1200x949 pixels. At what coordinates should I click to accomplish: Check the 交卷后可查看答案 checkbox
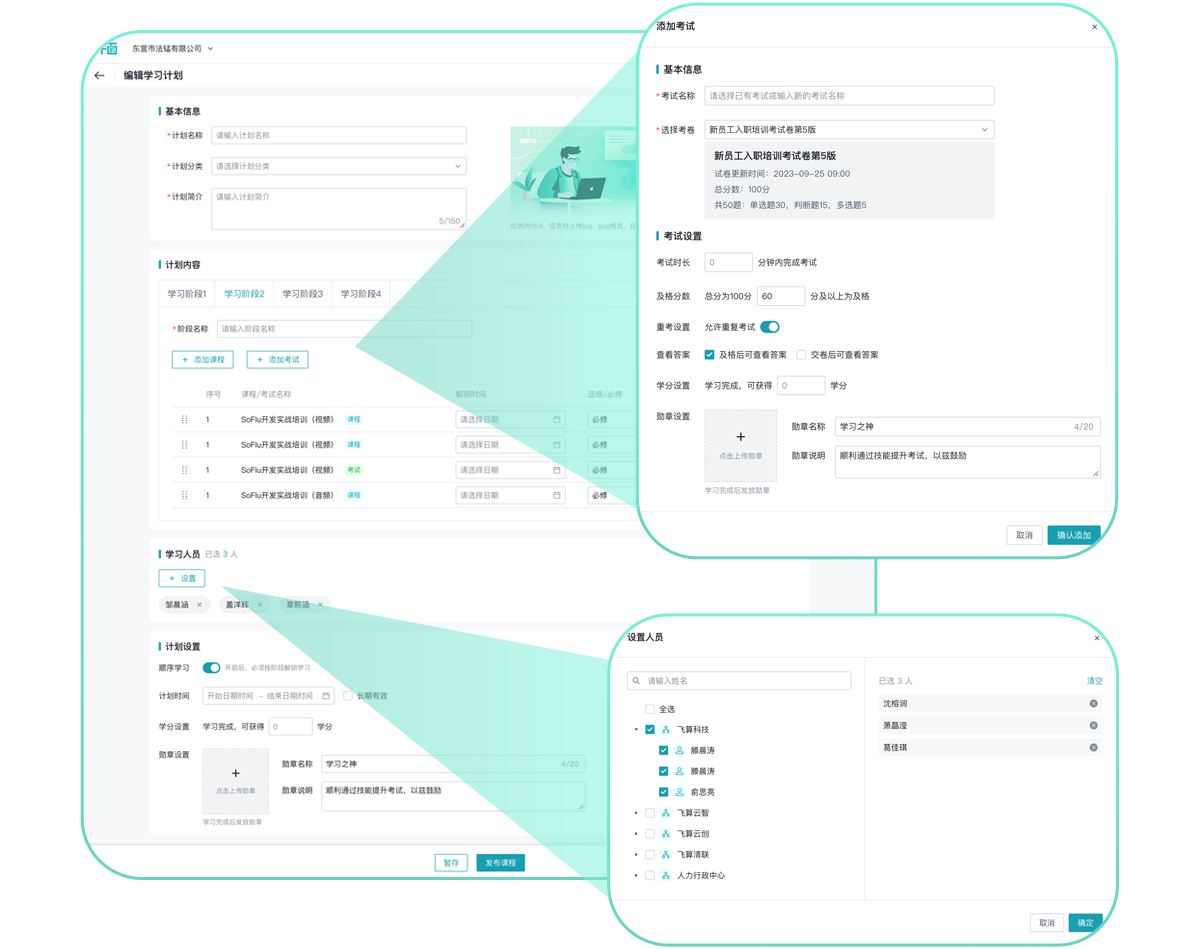click(x=801, y=355)
